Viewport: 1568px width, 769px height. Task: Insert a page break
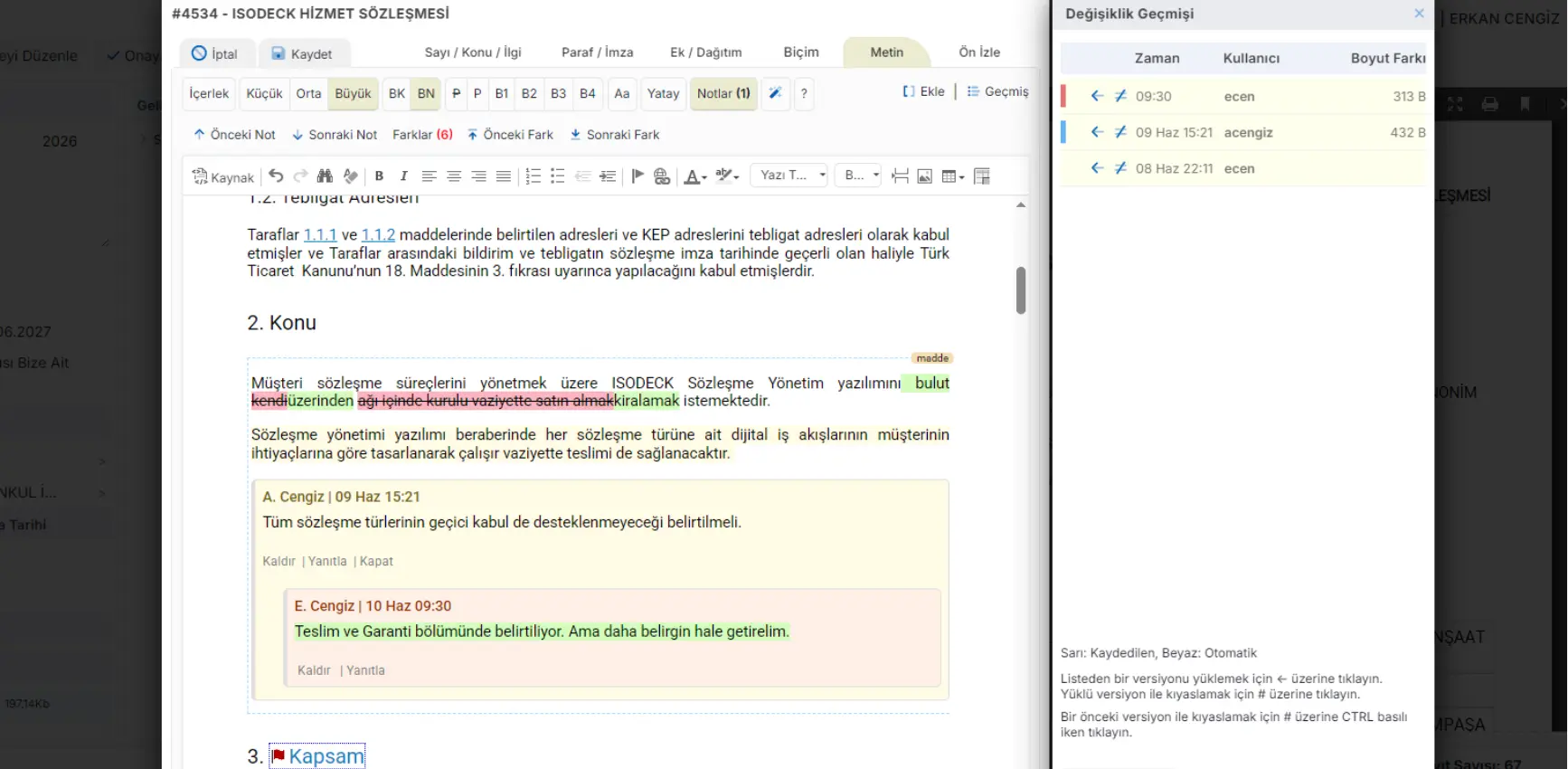(900, 176)
